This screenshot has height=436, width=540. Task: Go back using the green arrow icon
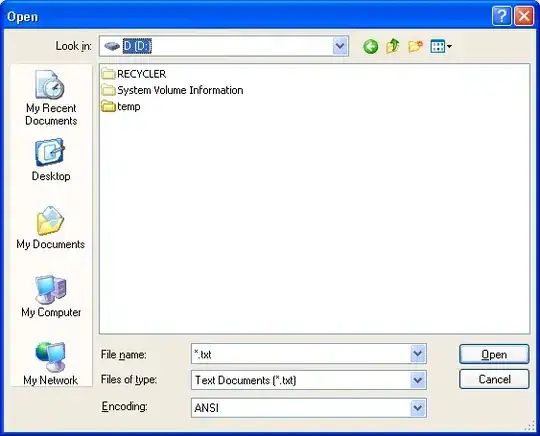[x=371, y=46]
